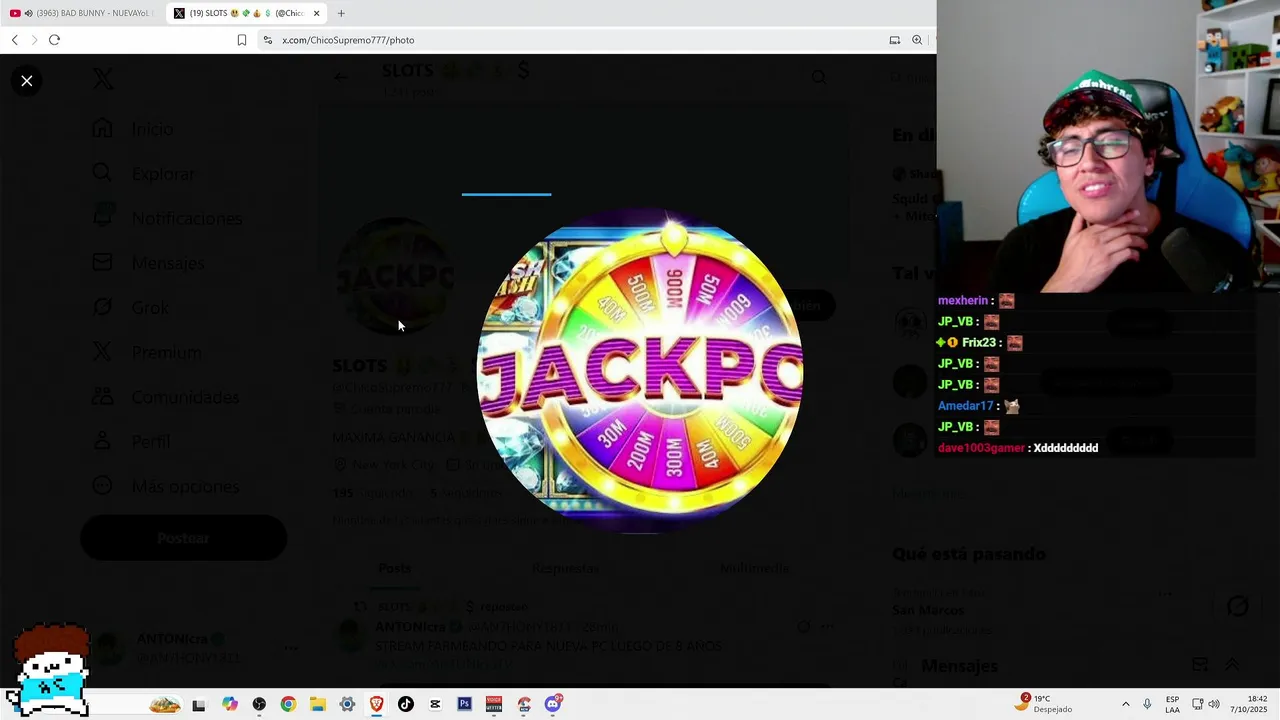Screen dimensions: 1280x720
Task: Open network status icon in system tray
Action: coord(1198,705)
